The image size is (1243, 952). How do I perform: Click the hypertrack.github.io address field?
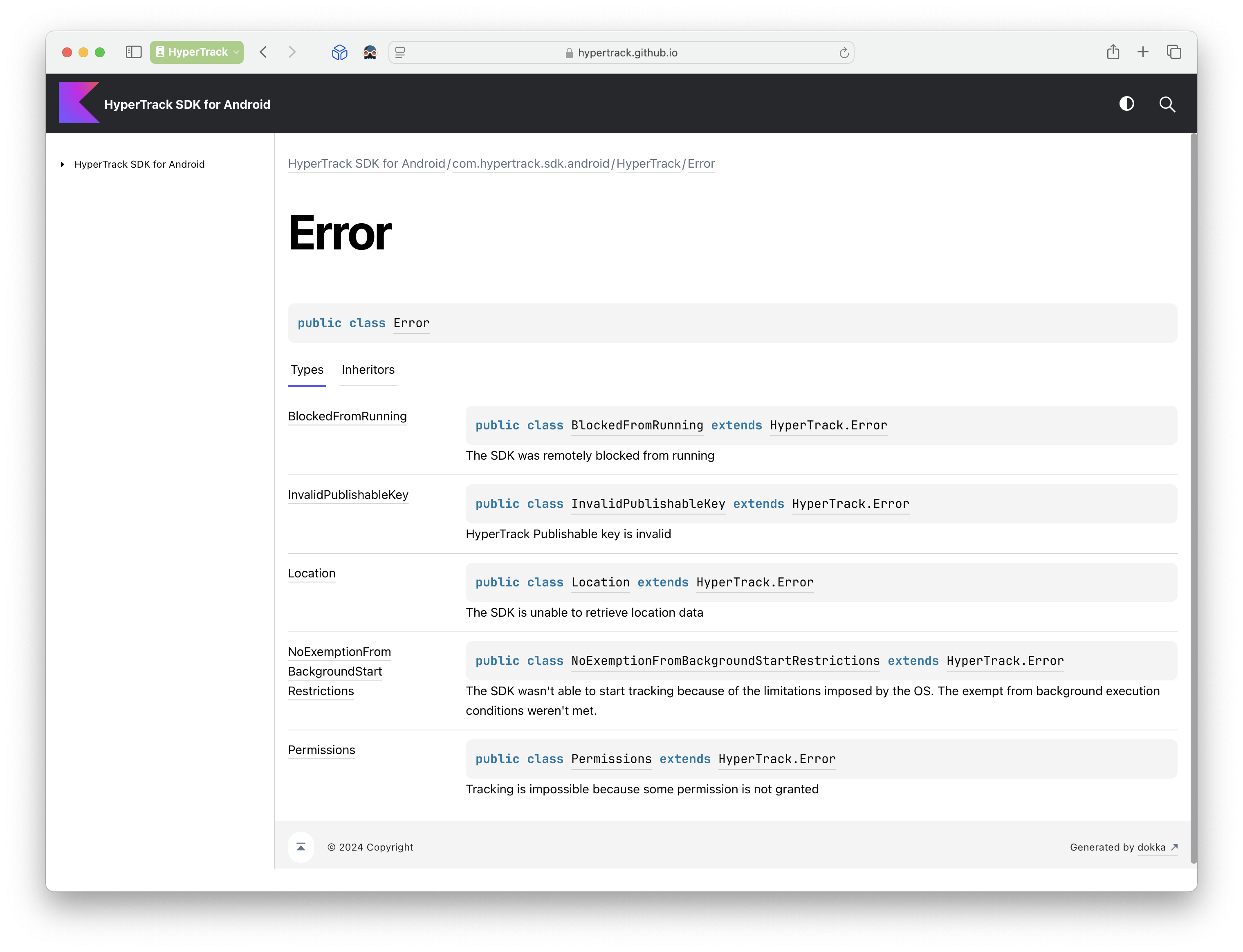point(621,53)
